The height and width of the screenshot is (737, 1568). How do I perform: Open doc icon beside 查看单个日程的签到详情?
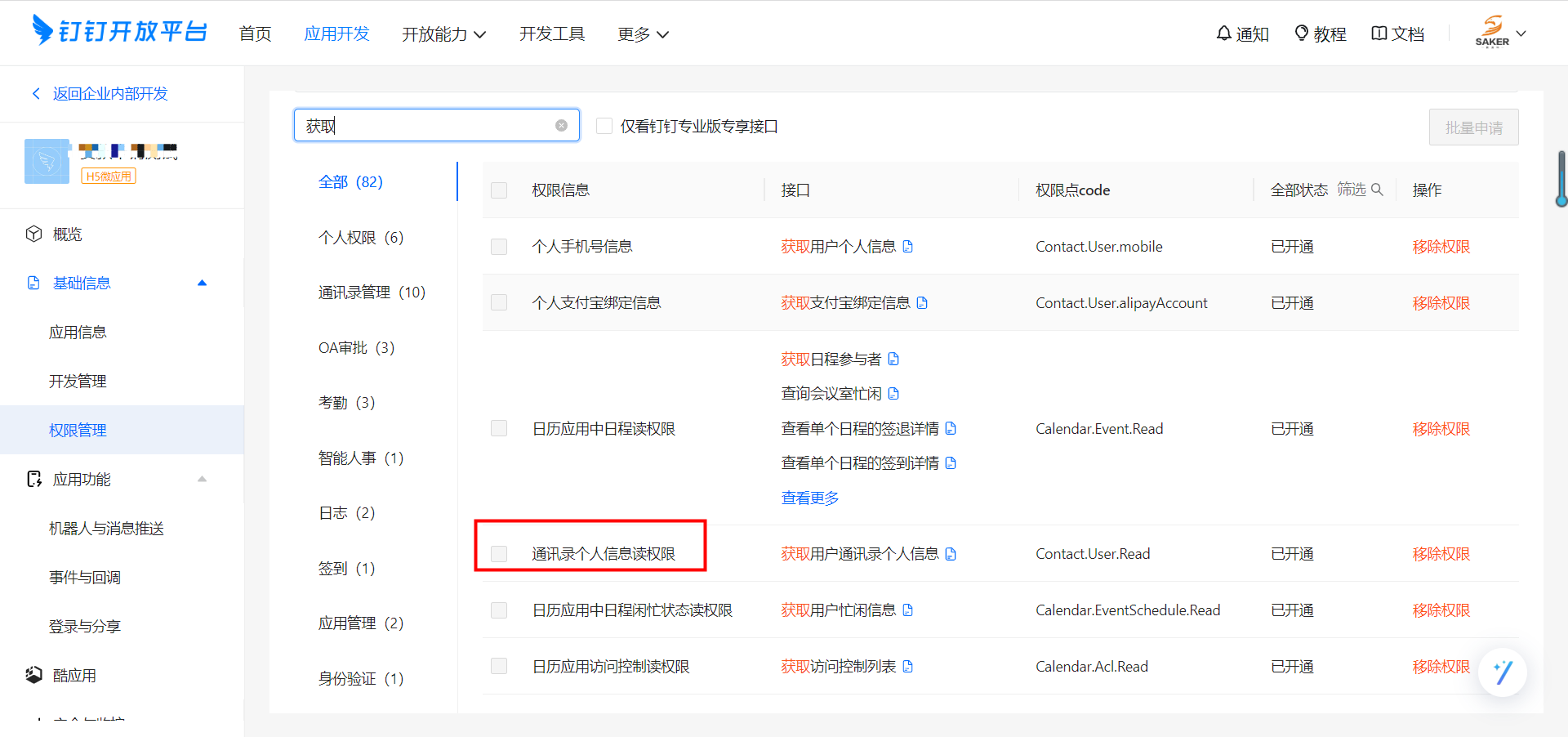951,463
